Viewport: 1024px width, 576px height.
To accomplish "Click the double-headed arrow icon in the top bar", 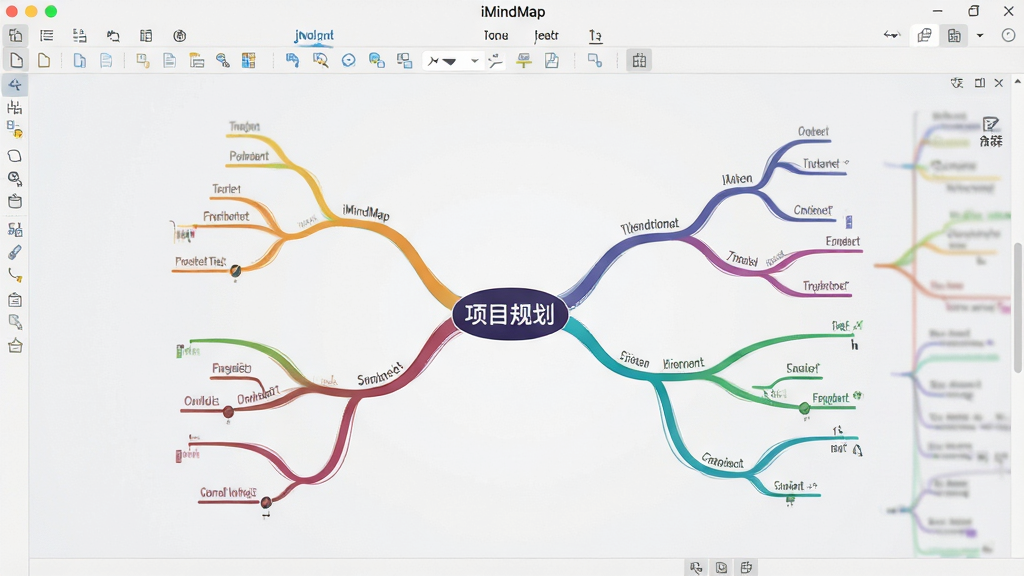I will [892, 35].
